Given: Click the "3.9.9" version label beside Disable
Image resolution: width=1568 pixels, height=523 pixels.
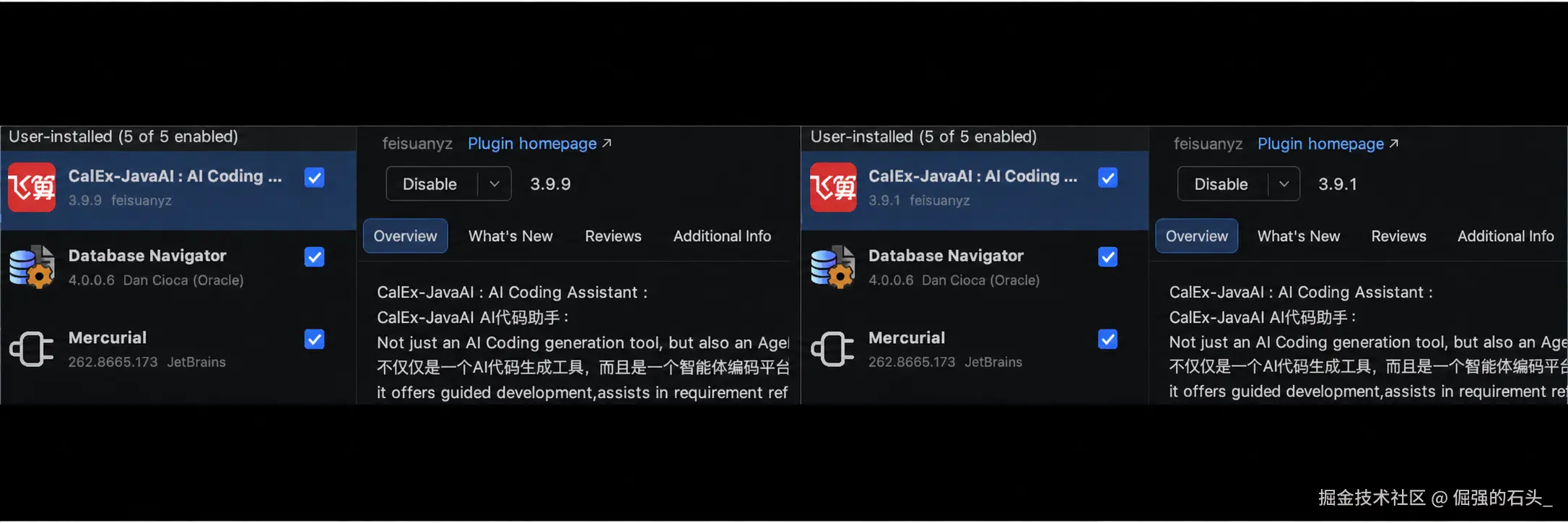Looking at the screenshot, I should coord(550,184).
